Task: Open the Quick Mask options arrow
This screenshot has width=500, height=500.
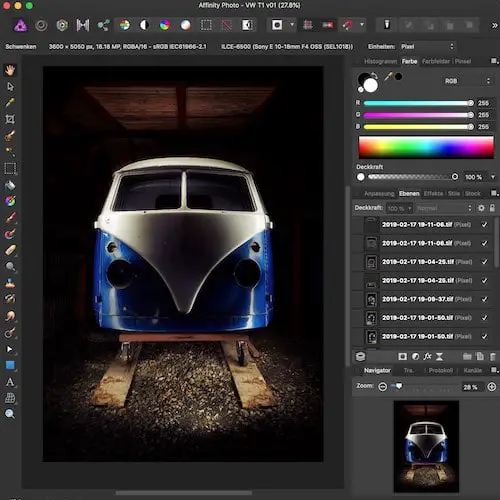Action: [x=292, y=25]
